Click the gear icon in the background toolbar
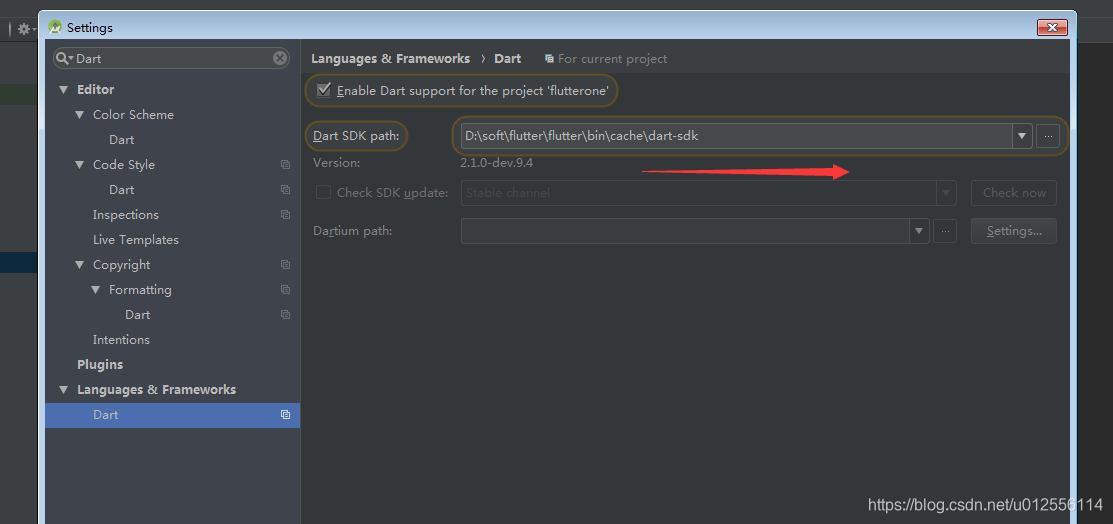This screenshot has width=1113, height=524. (24, 29)
